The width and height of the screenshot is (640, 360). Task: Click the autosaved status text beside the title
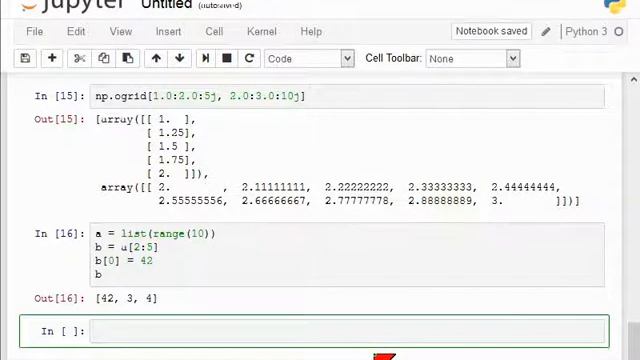click(220, 6)
